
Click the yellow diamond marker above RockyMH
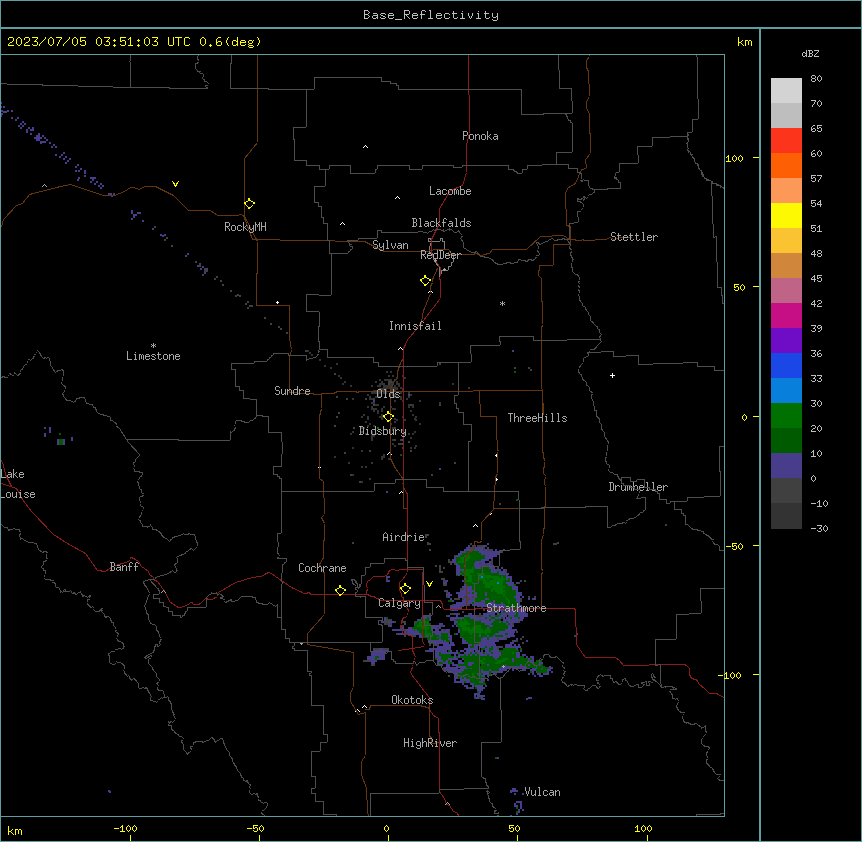250,203
